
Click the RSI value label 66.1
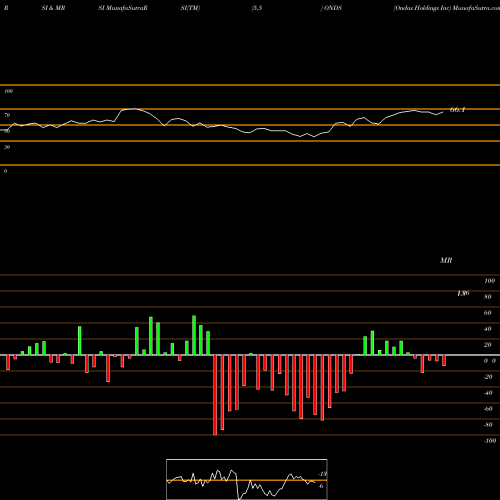coord(457,109)
